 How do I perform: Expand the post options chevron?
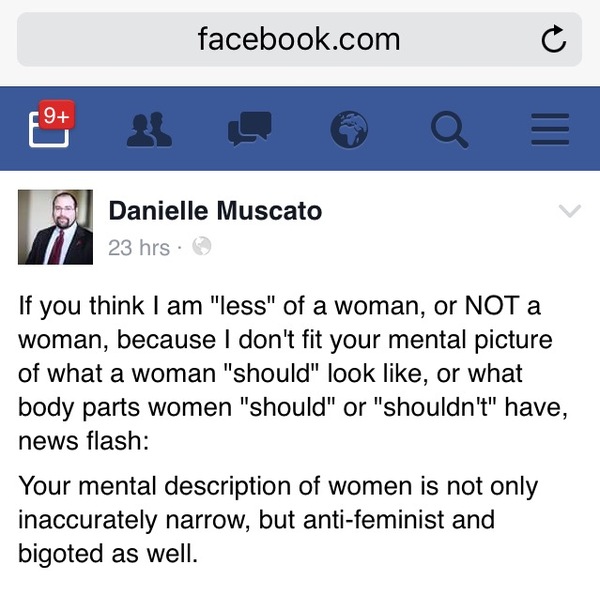pyautogui.click(x=569, y=211)
